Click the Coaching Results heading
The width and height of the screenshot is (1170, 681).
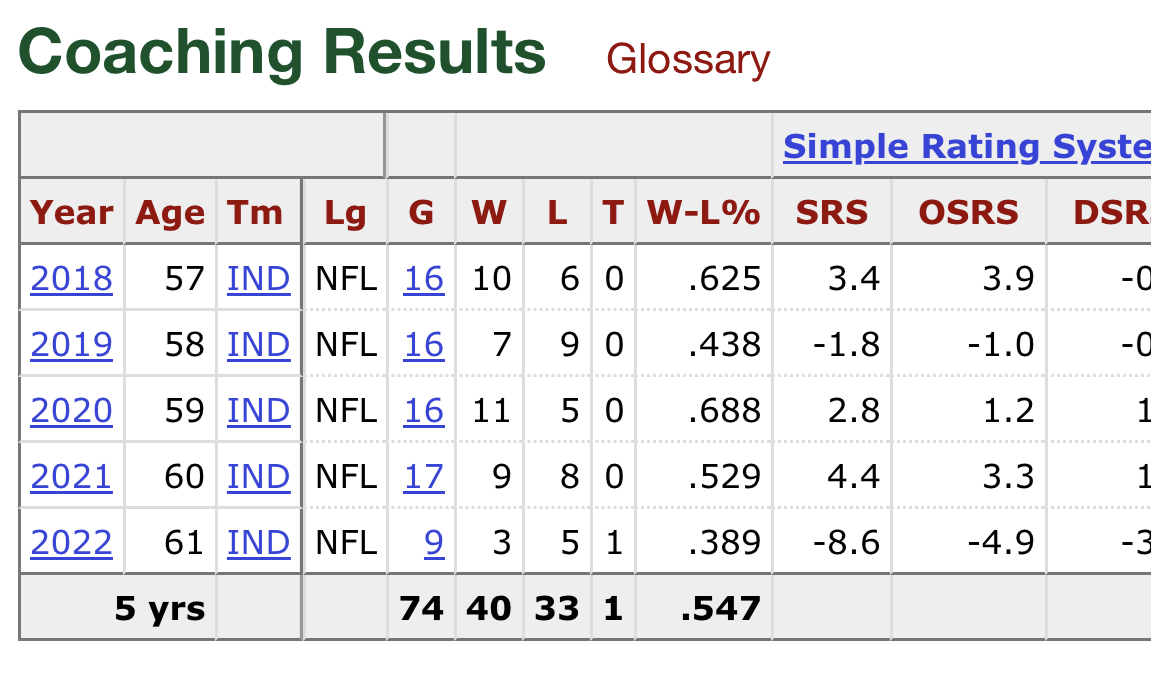click(x=282, y=54)
